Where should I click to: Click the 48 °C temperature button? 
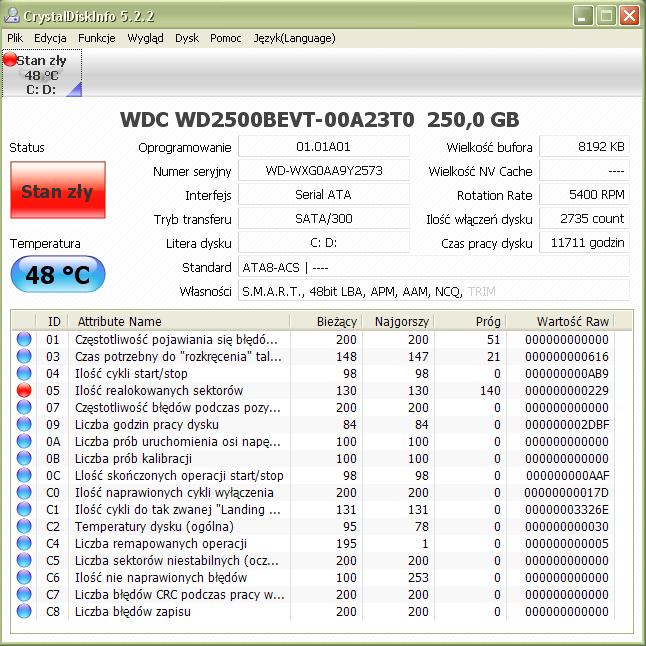[58, 274]
